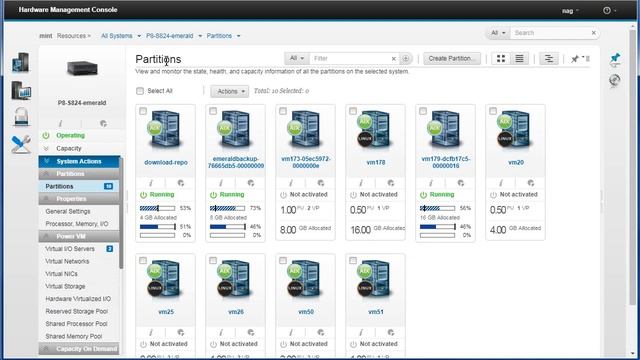
Task: Open Virtual I/O Servers
Action: coord(70,249)
